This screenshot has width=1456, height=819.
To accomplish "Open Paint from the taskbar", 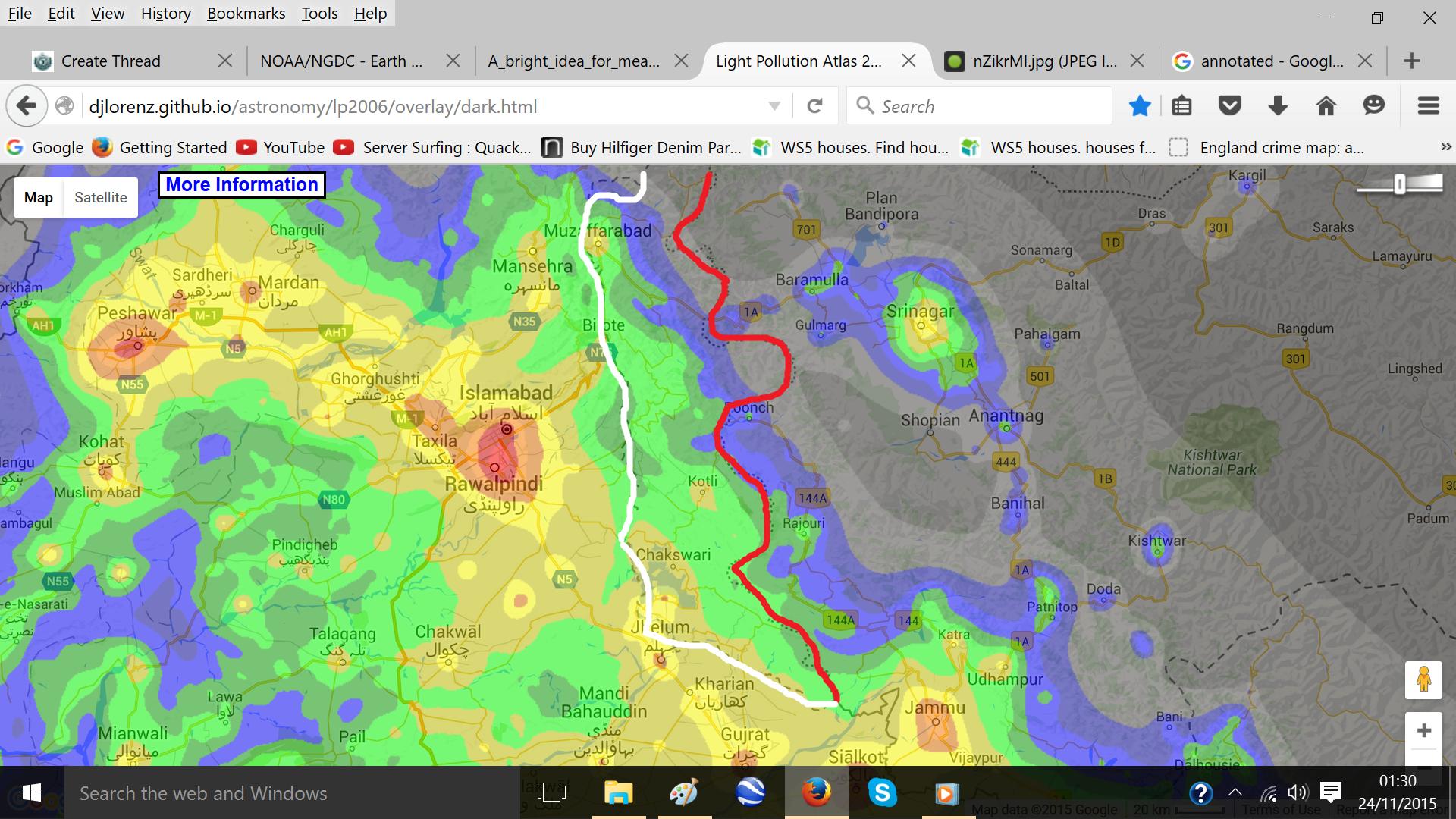I will [684, 793].
